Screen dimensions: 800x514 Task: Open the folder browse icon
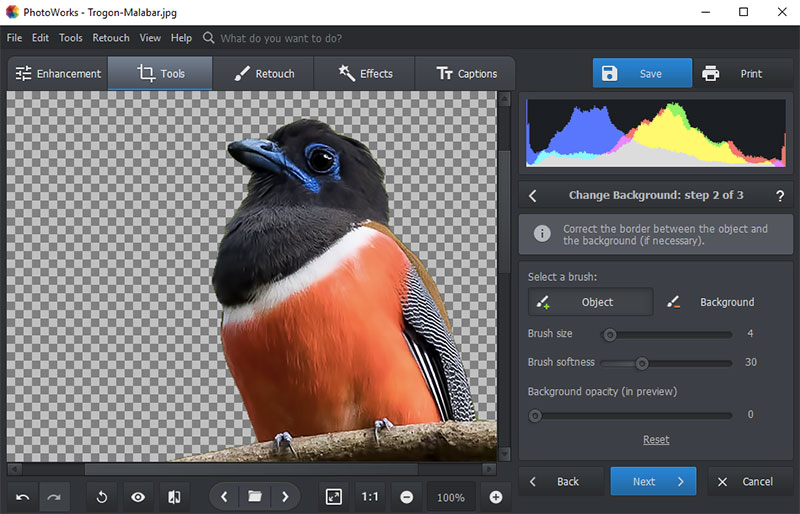[255, 497]
